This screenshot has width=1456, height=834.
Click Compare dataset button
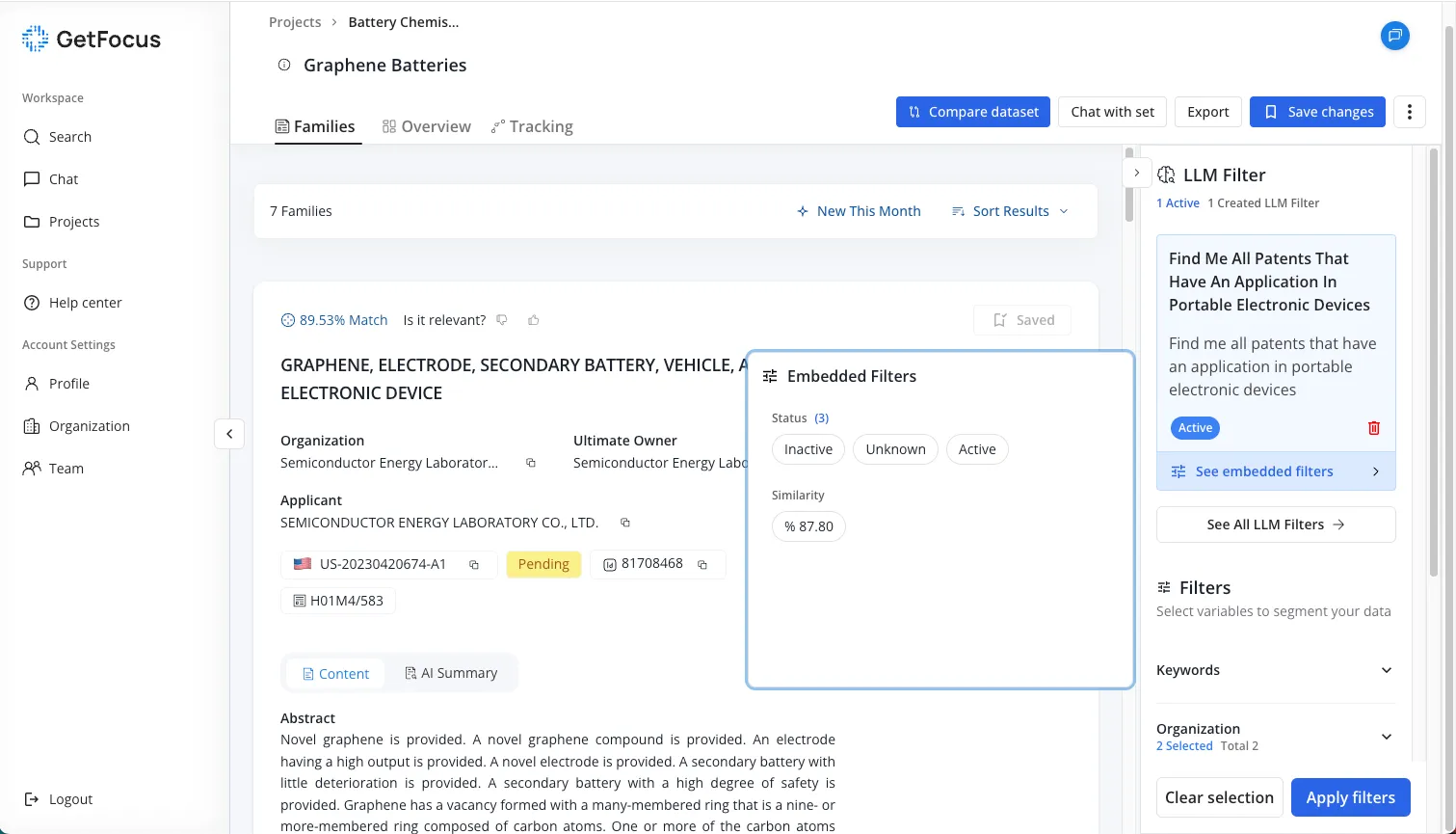point(973,112)
